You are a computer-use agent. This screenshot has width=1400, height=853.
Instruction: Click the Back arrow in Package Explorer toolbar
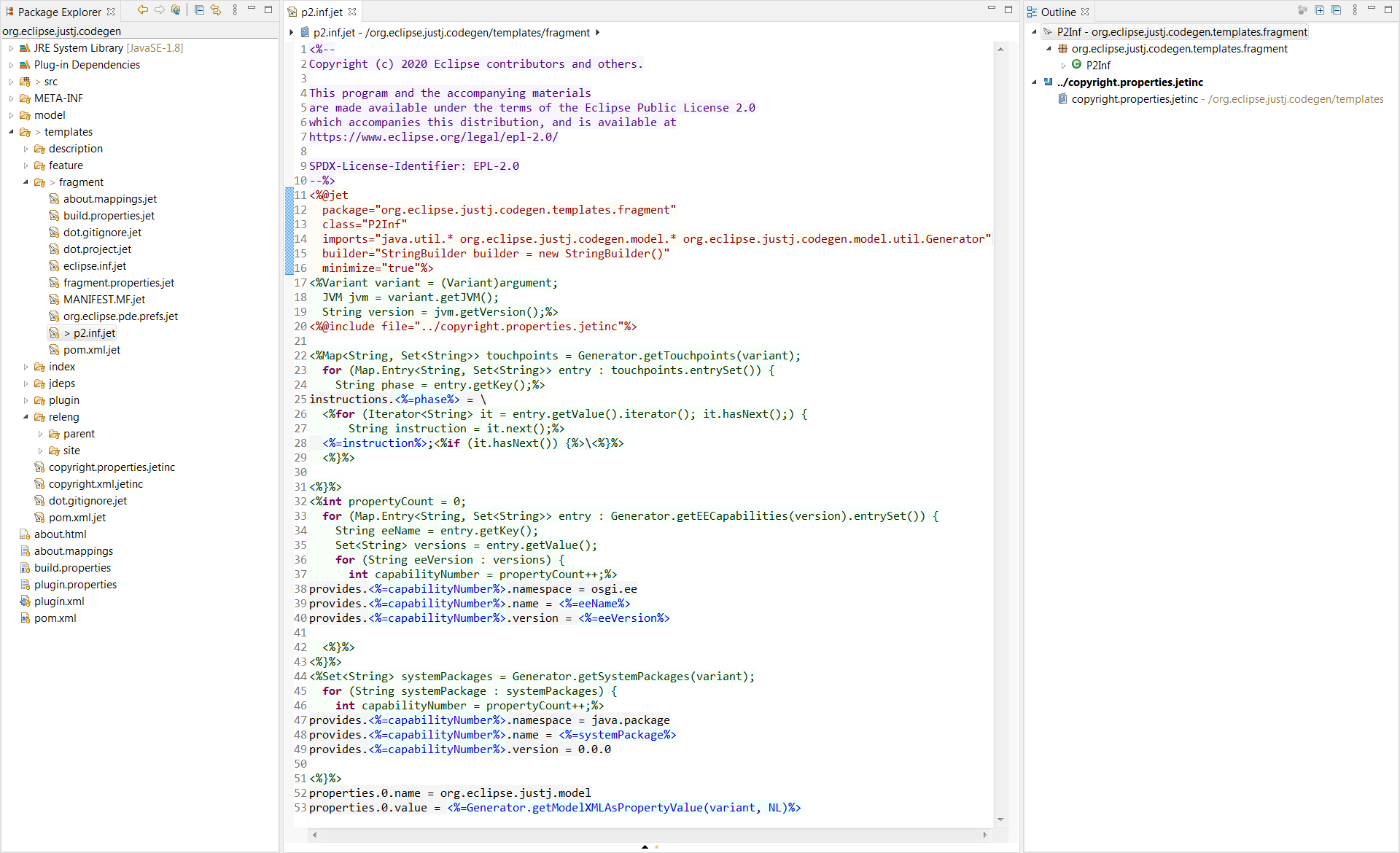[x=142, y=10]
